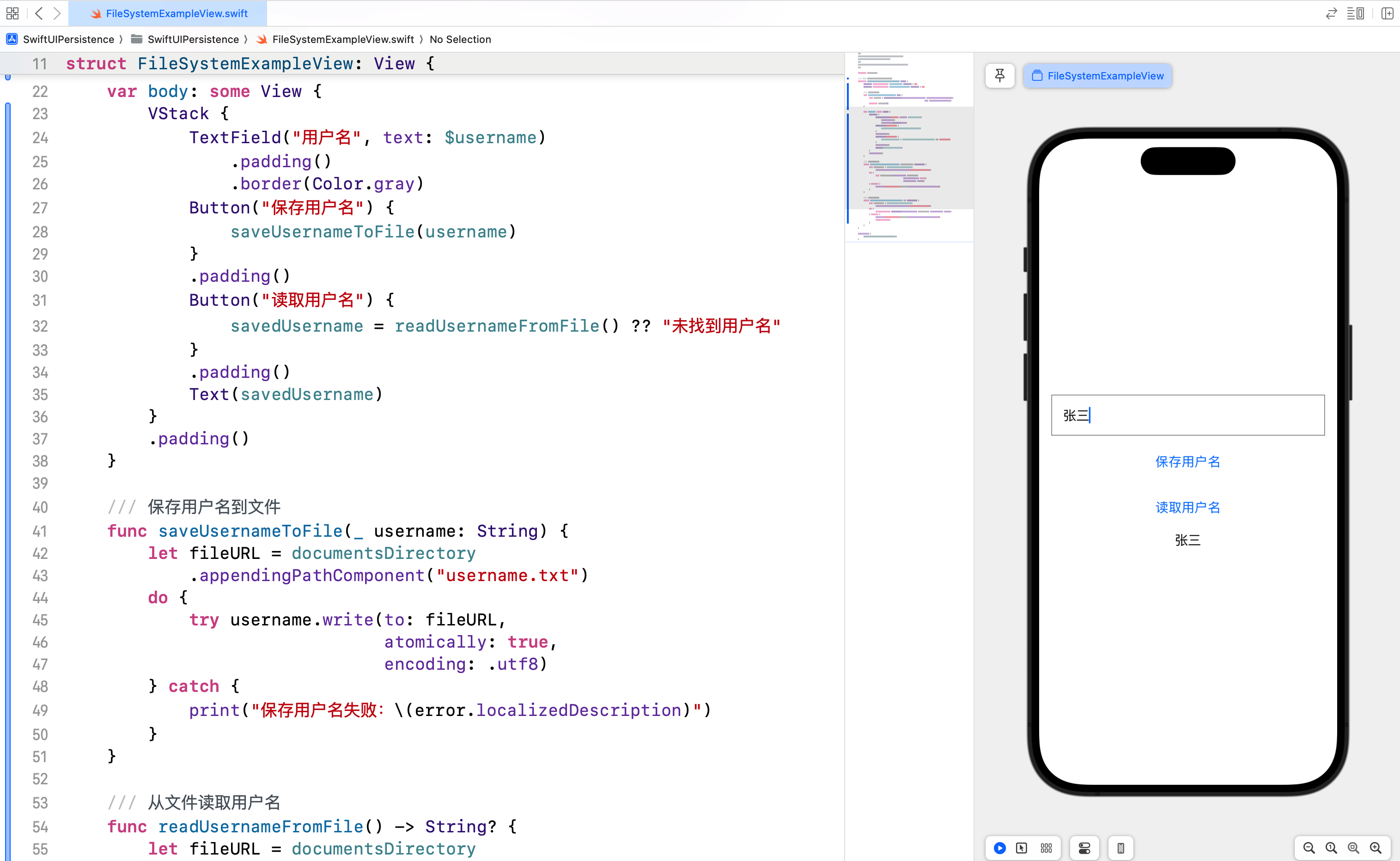The height and width of the screenshot is (861, 1400).
Task: Select the FileSystemExampleView preview tab
Action: point(1097,76)
